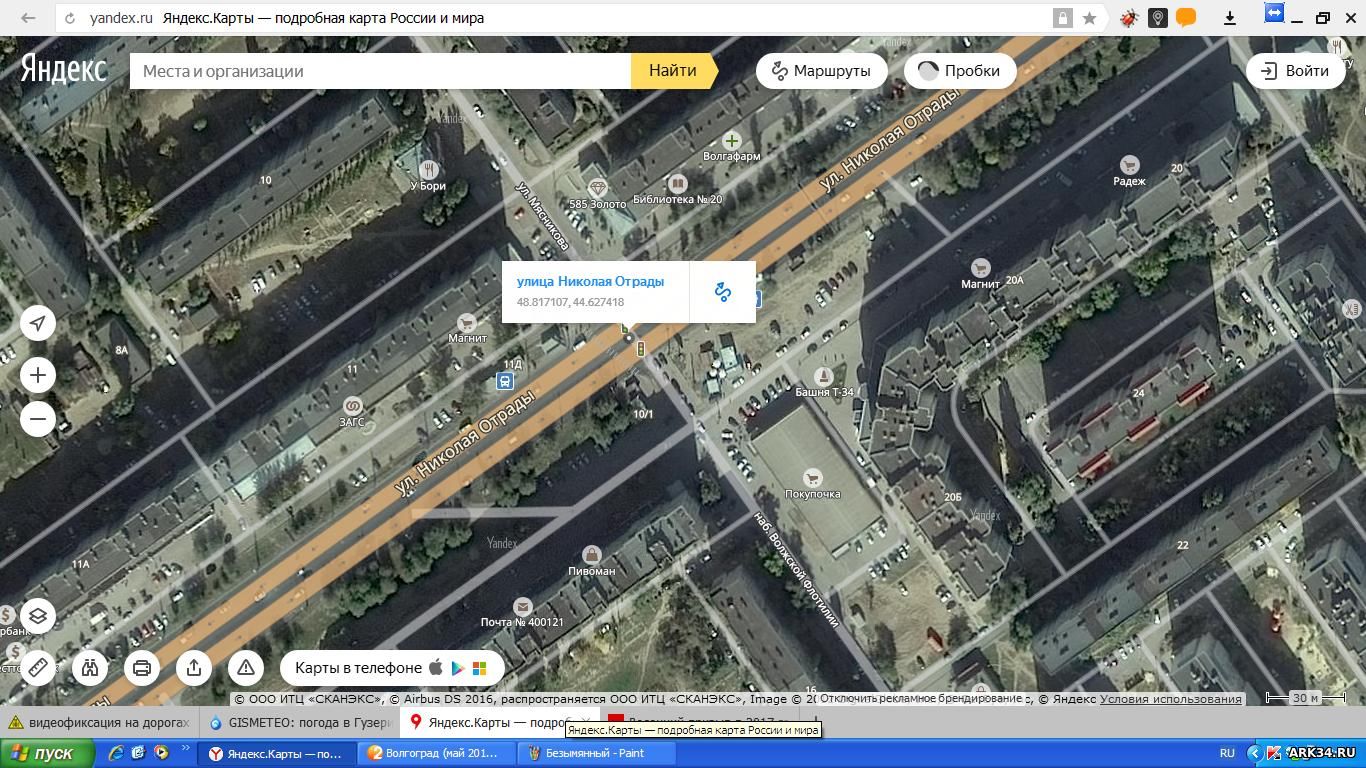Select the ЗАГС marker
Image resolution: width=1366 pixels, height=768 pixels.
point(352,406)
